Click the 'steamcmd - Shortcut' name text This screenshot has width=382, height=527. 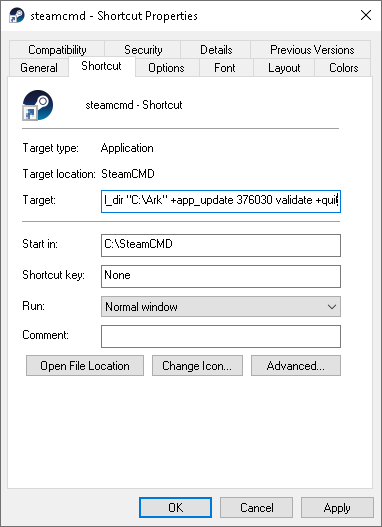(x=134, y=105)
